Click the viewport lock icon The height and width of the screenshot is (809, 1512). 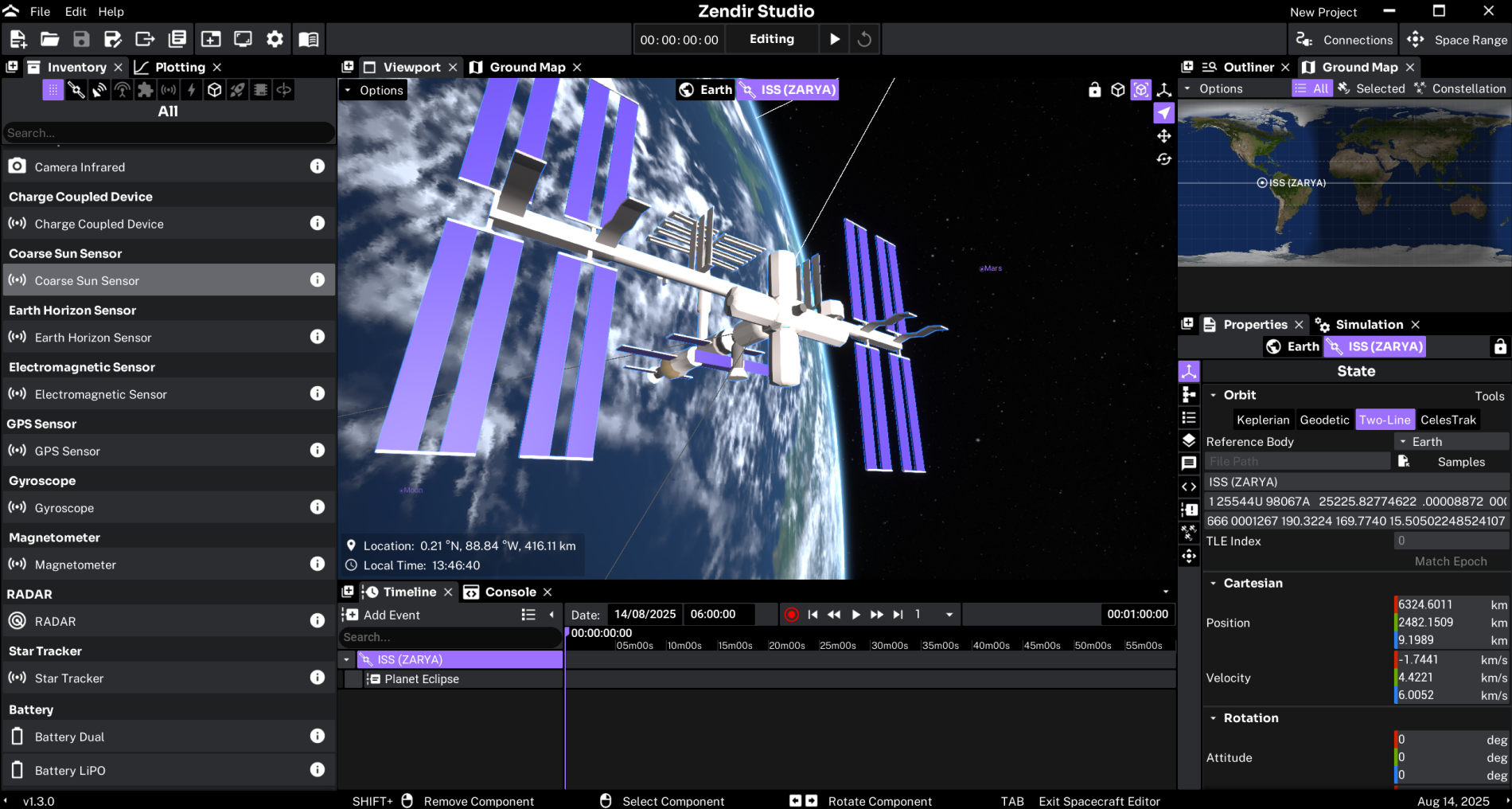tap(1094, 90)
